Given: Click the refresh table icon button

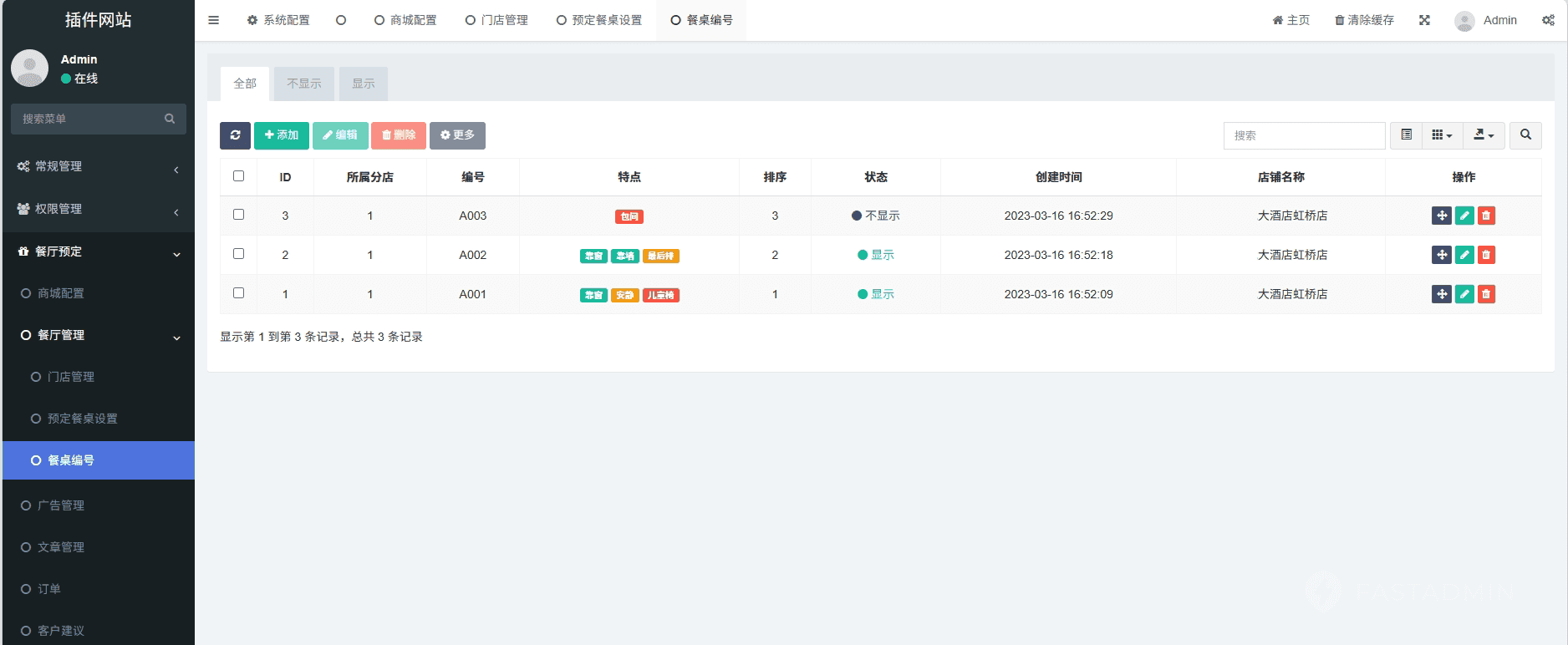Looking at the screenshot, I should tap(235, 135).
